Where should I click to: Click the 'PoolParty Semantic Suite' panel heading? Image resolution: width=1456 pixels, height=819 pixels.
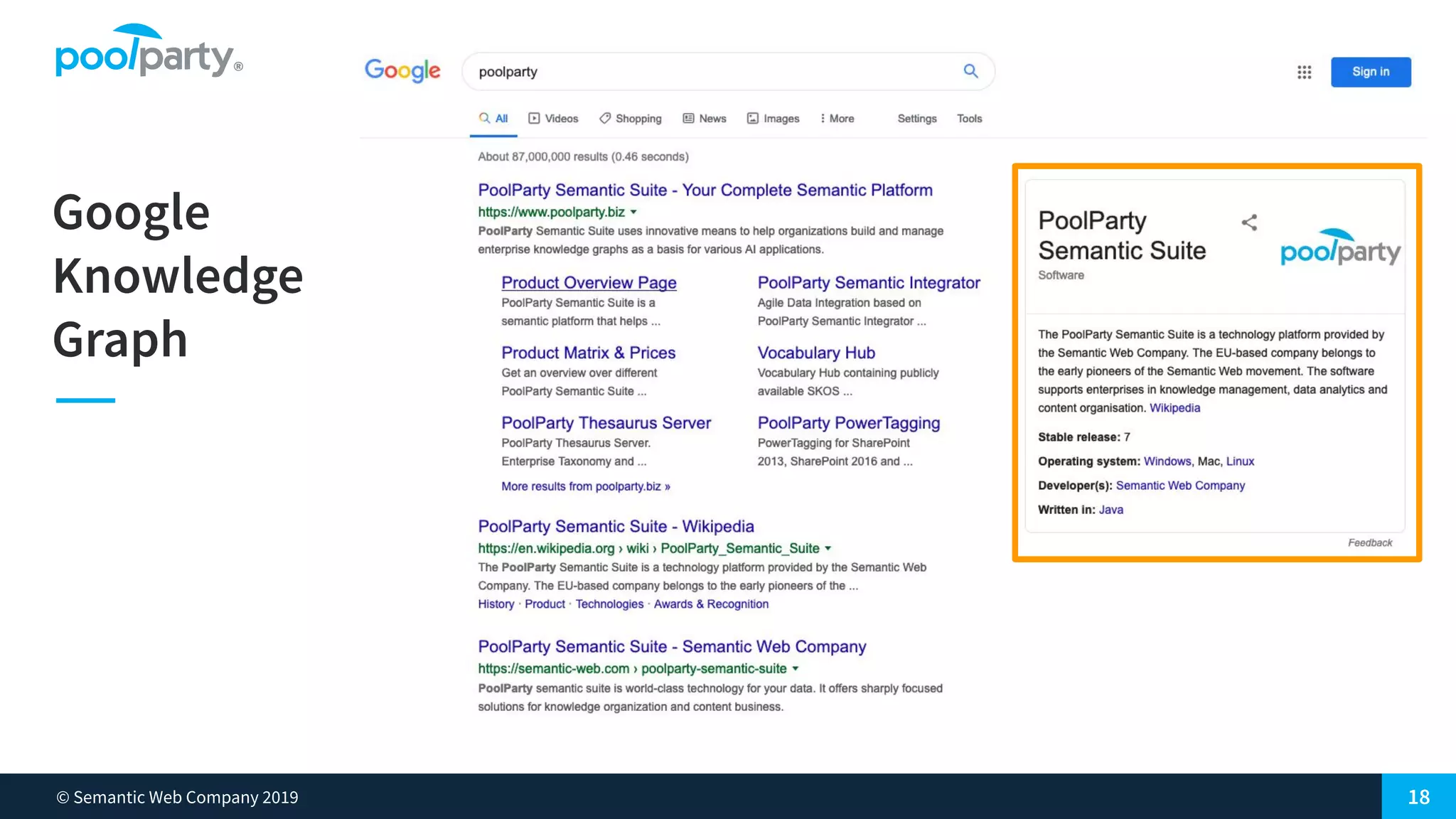[x=1122, y=235]
